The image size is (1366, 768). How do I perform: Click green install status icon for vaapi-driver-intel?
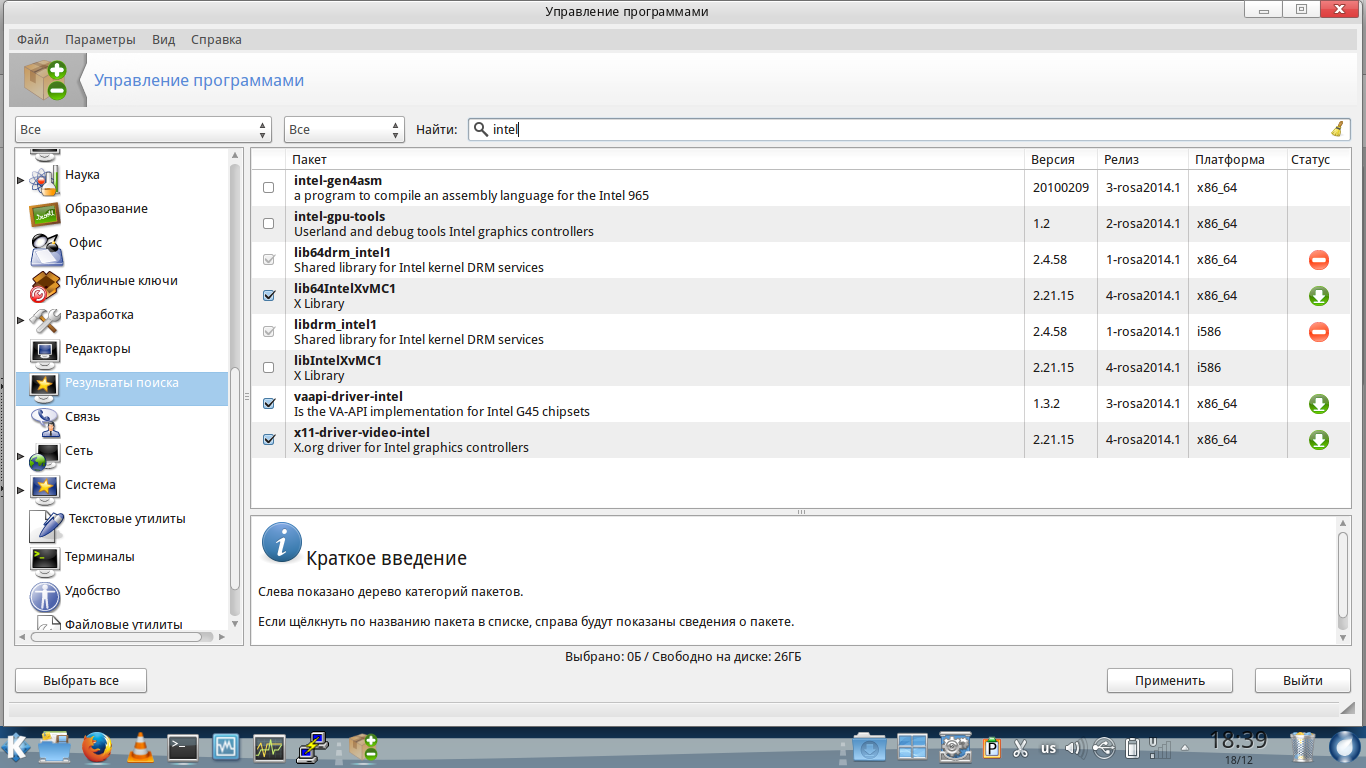click(x=1318, y=404)
